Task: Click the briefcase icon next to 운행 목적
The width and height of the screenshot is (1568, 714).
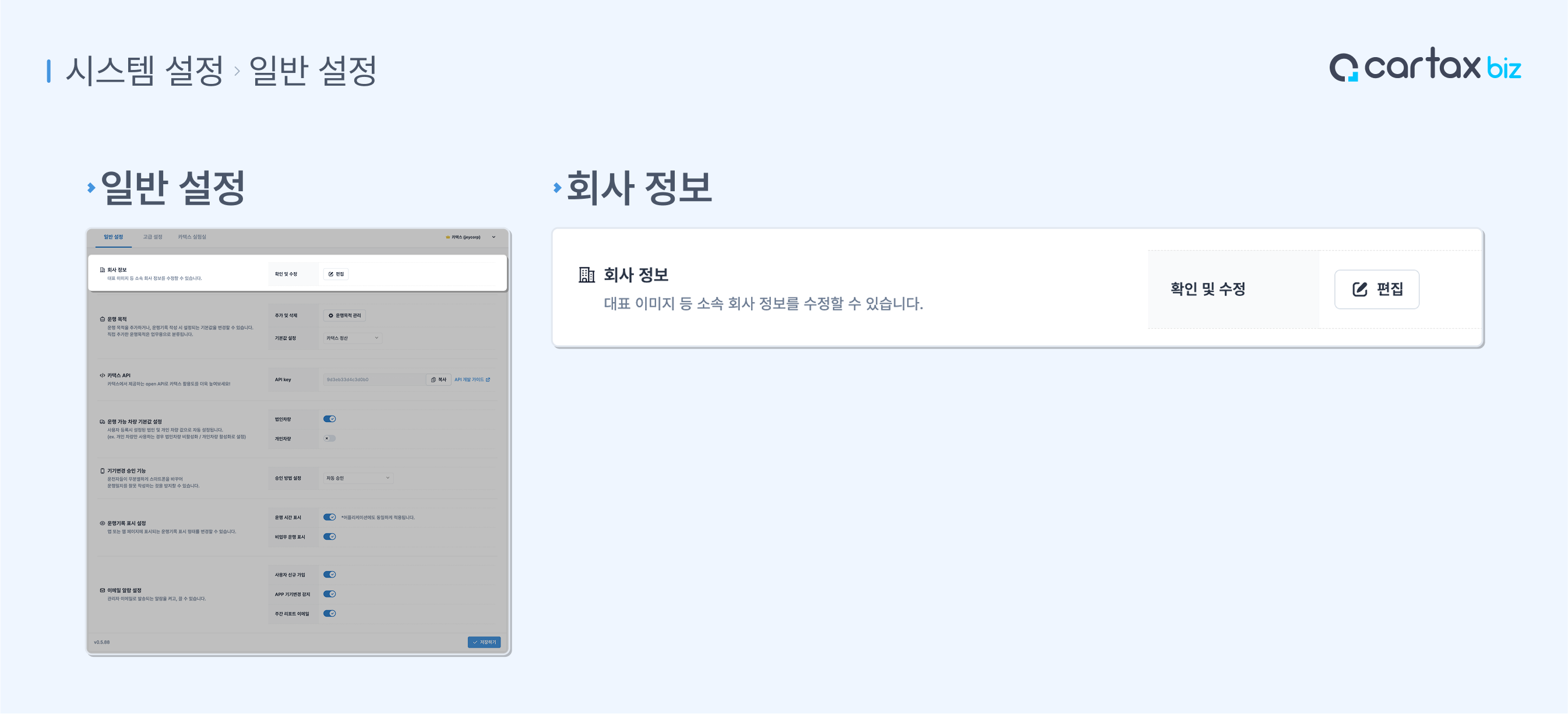Action: pyautogui.click(x=103, y=319)
